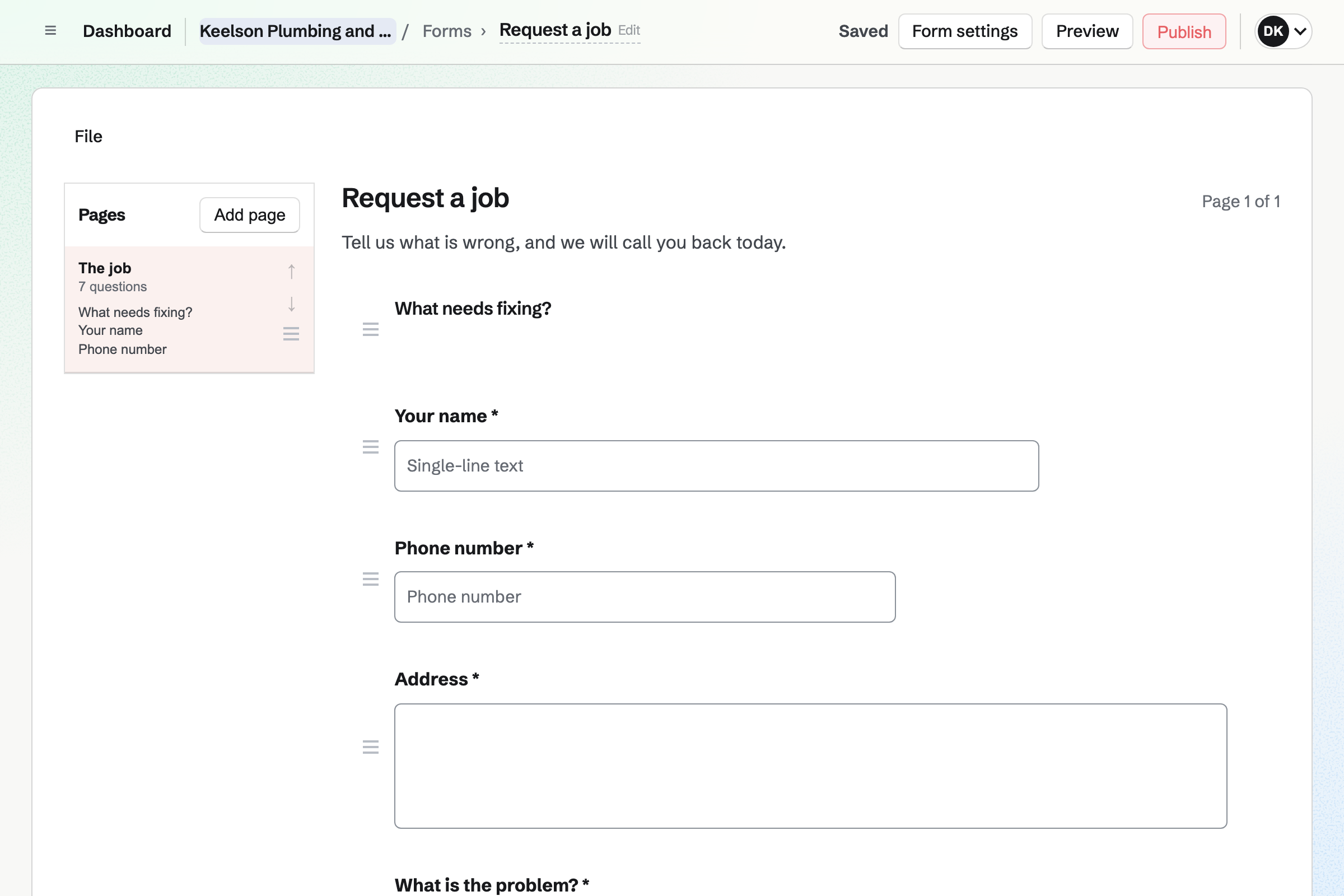Click the 'Address *' field label

437,679
